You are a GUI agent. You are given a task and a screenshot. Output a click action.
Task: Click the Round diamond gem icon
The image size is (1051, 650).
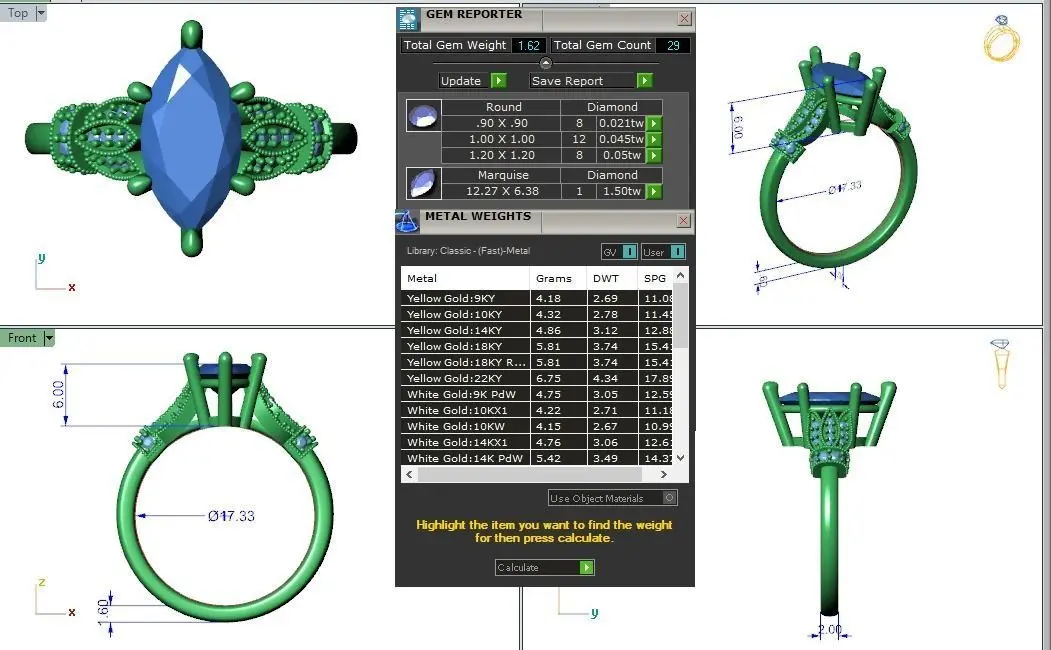click(424, 116)
